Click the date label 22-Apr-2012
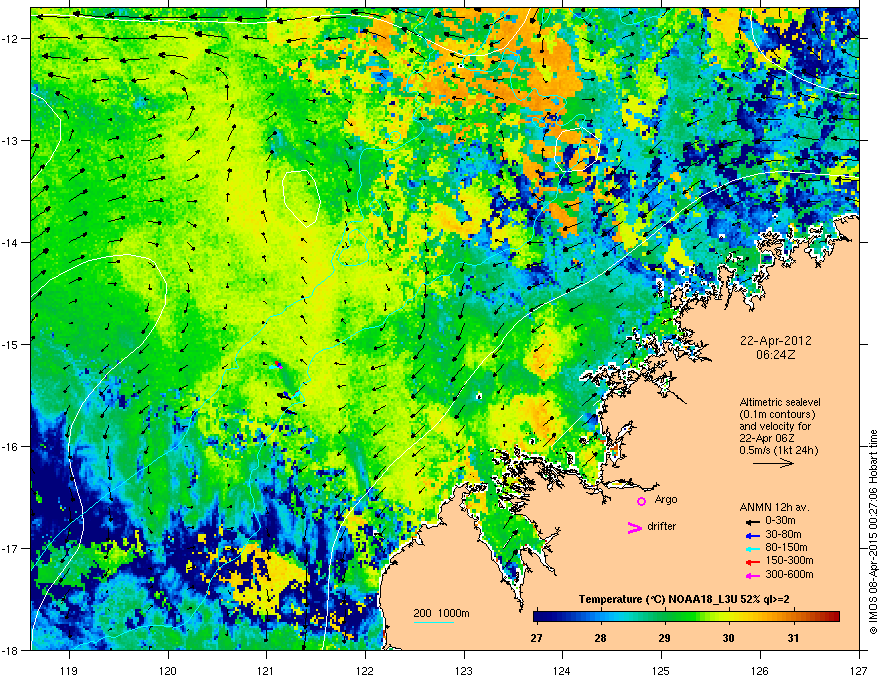Image resolution: width=880 pixels, height=680 pixels. [x=776, y=341]
